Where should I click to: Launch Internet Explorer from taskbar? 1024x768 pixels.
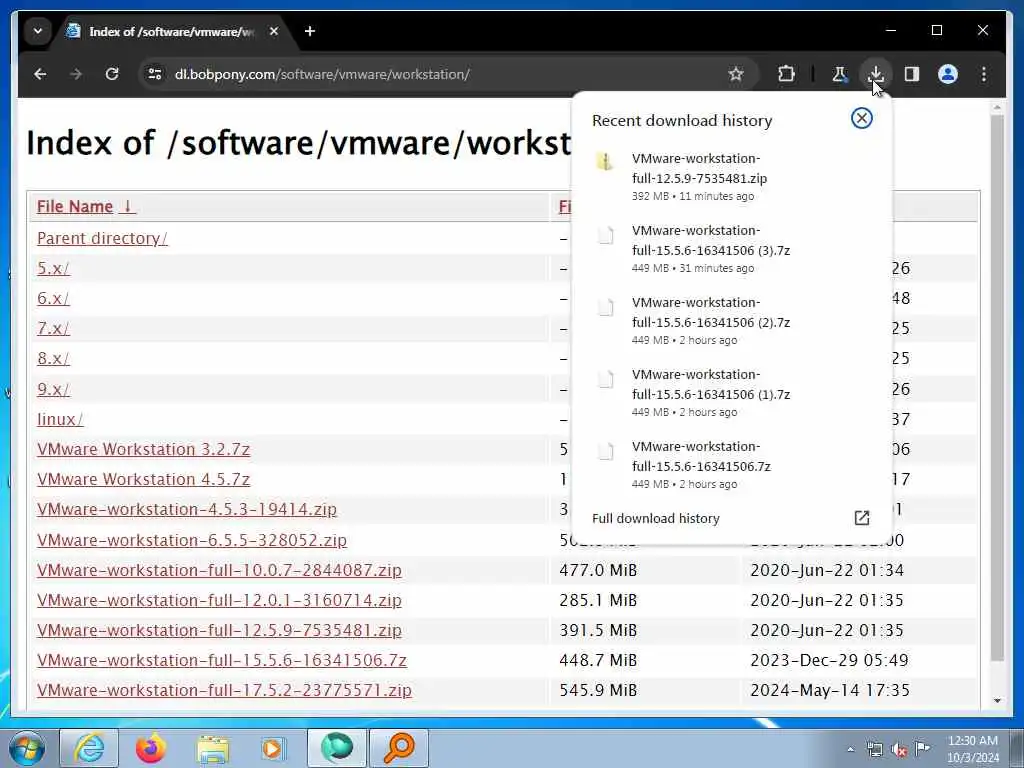pyautogui.click(x=89, y=748)
